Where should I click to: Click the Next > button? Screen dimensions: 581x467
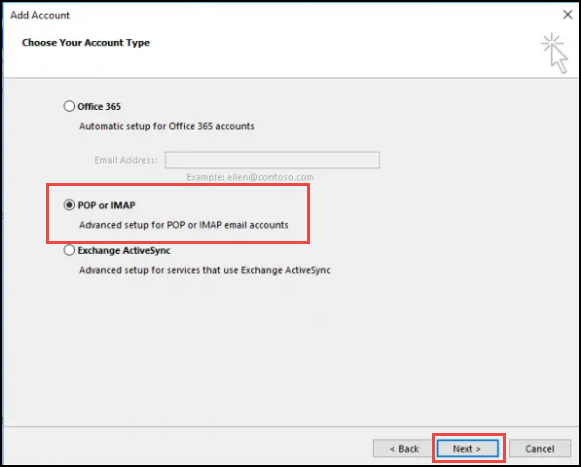click(x=467, y=449)
